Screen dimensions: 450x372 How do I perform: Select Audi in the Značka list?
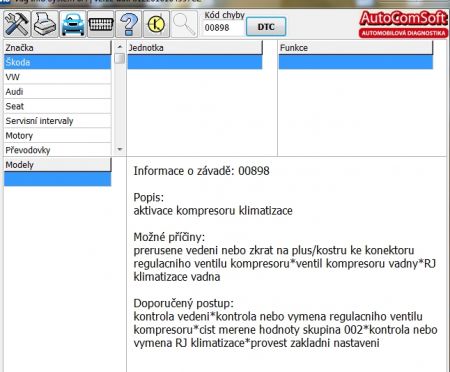coord(57,92)
